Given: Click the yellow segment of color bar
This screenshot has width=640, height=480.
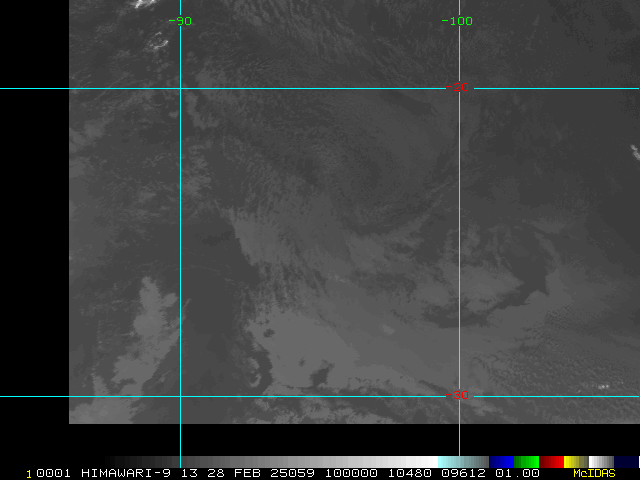Looking at the screenshot, I should pos(576,462).
